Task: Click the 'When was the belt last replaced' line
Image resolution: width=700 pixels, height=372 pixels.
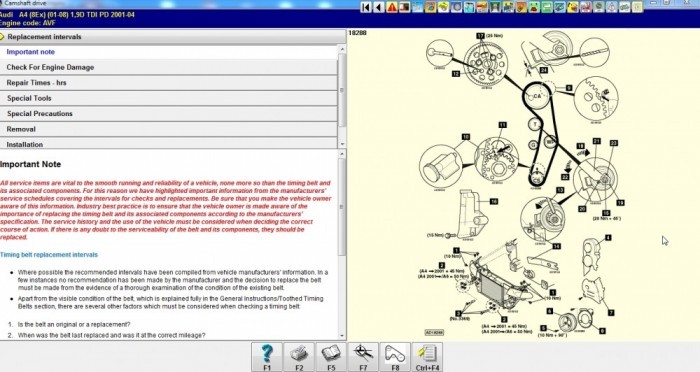Action: click(111, 335)
